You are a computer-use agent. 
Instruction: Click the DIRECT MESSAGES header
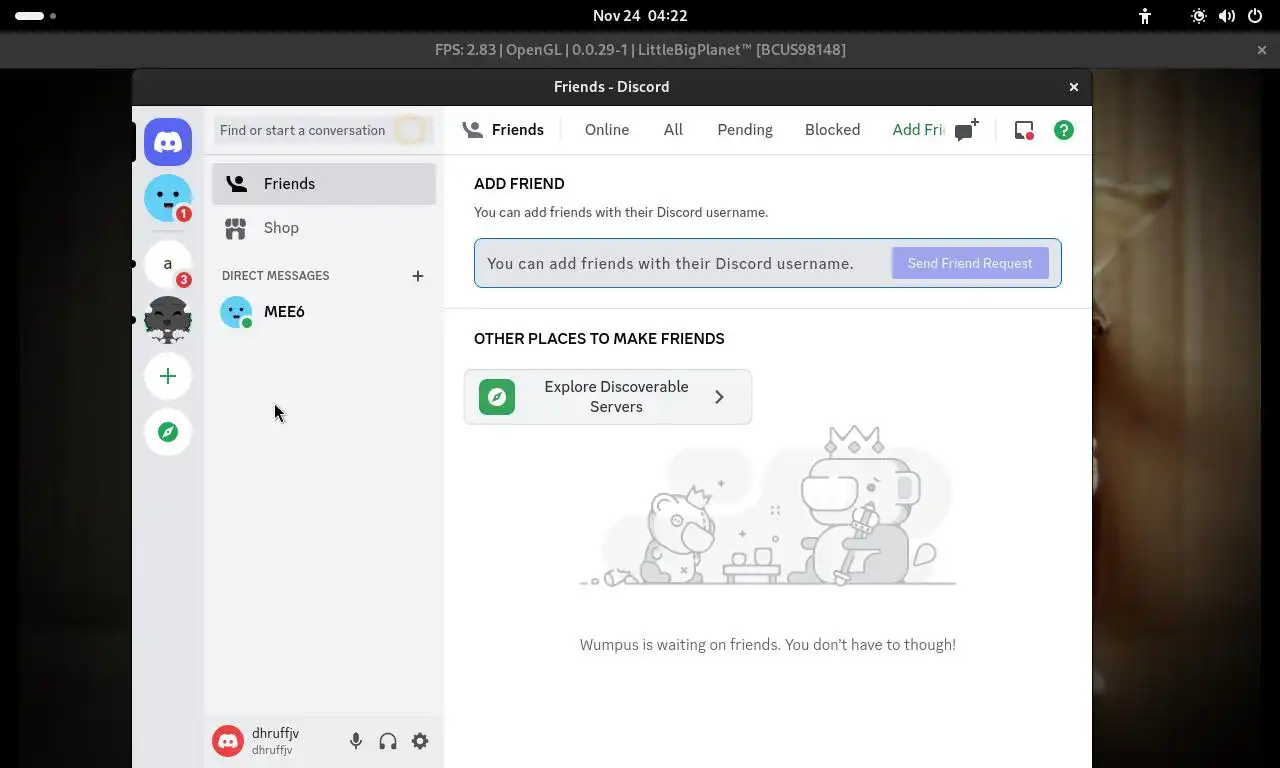click(x=275, y=276)
